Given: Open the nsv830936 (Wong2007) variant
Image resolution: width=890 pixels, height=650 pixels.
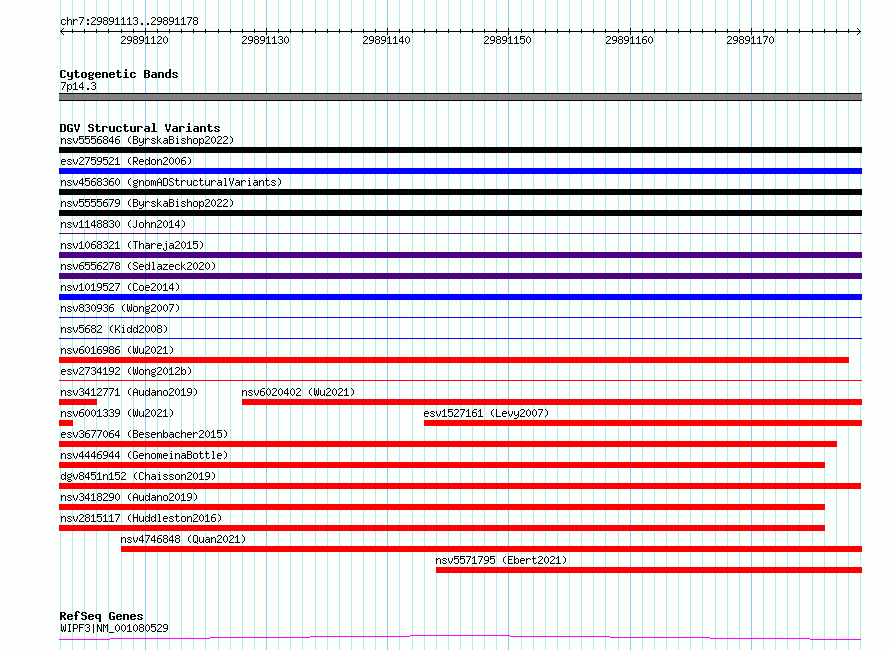Looking at the screenshot, I should 120,308.
